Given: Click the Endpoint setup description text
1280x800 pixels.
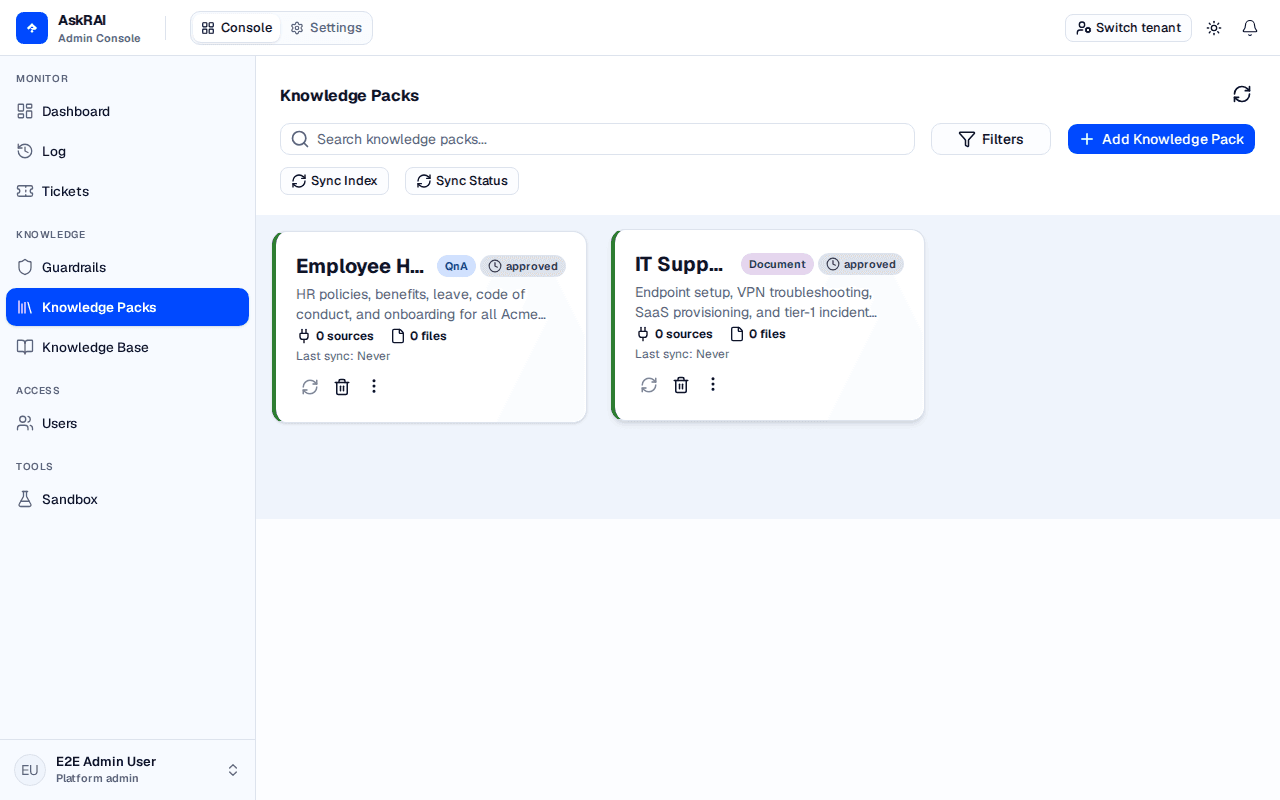Looking at the screenshot, I should [x=757, y=302].
